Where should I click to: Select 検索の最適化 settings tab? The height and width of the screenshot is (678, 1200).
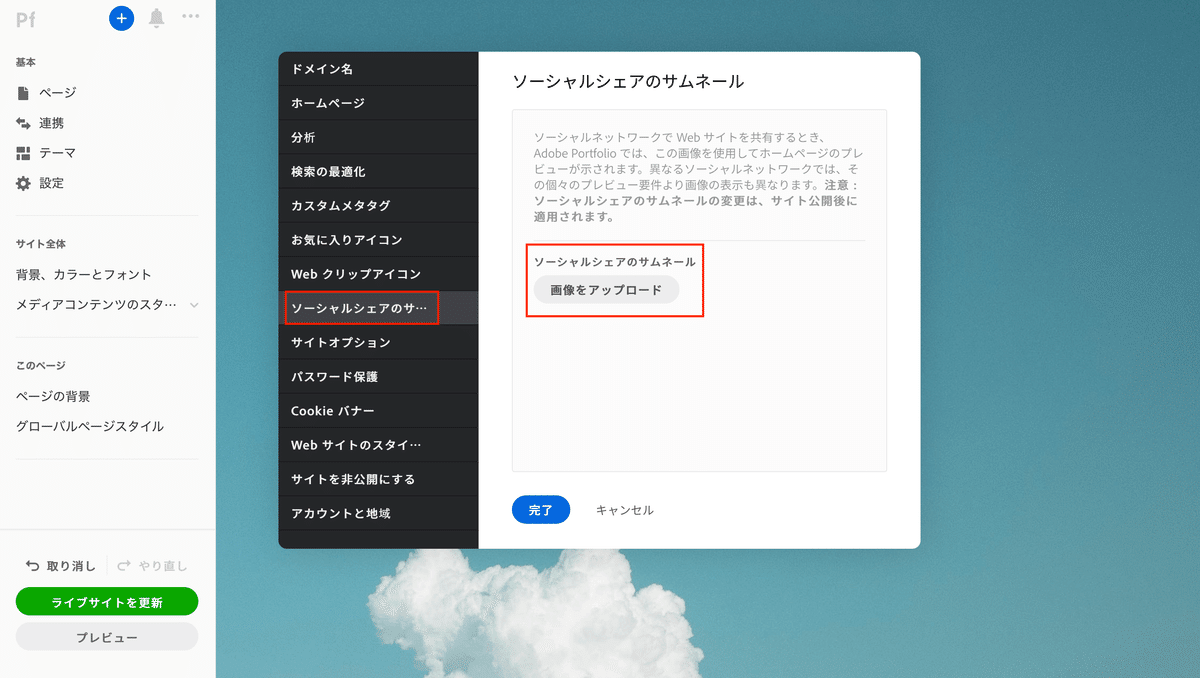378,171
